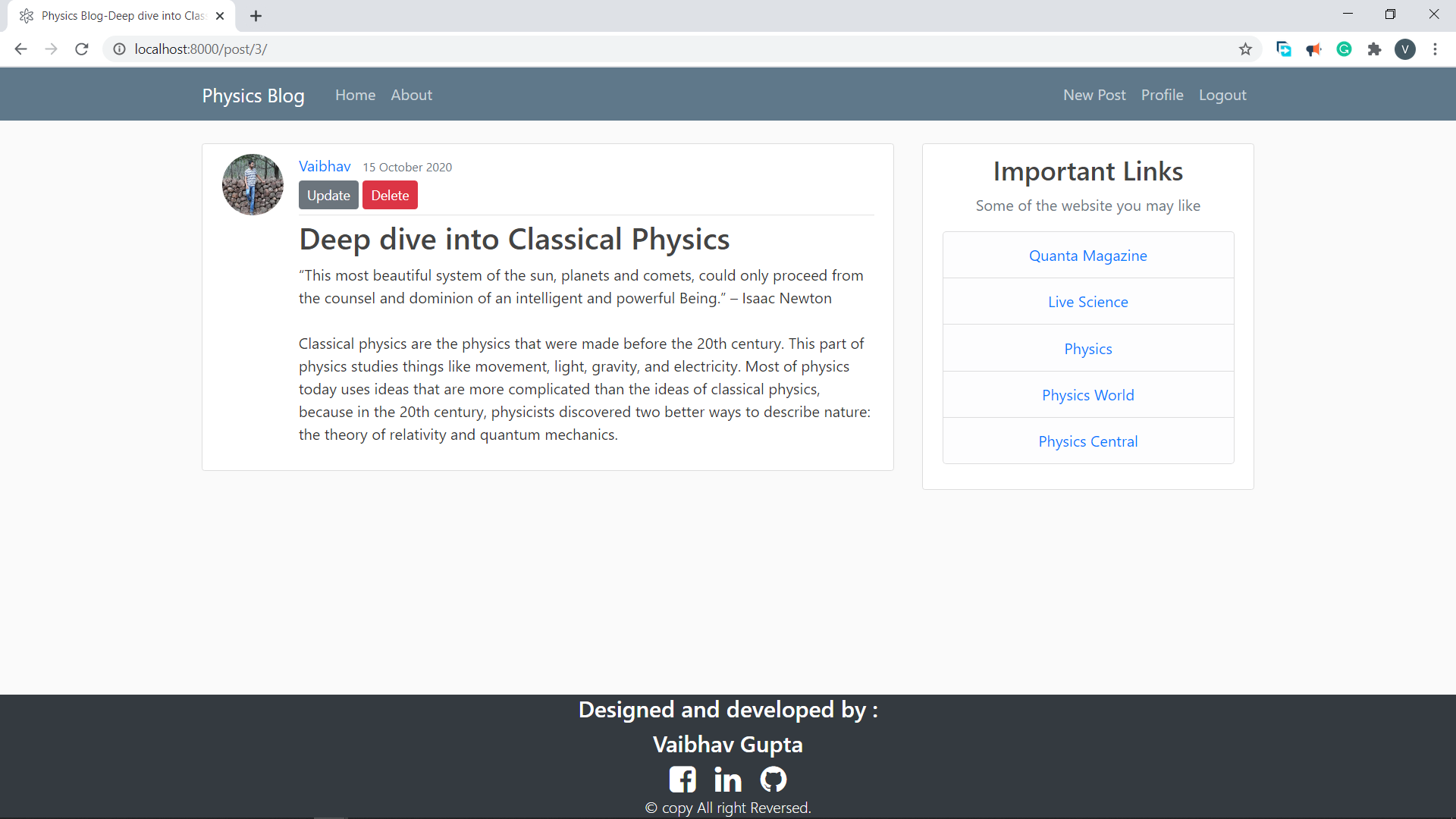Open the Quanta Magazine link
The image size is (1456, 819).
click(1087, 256)
